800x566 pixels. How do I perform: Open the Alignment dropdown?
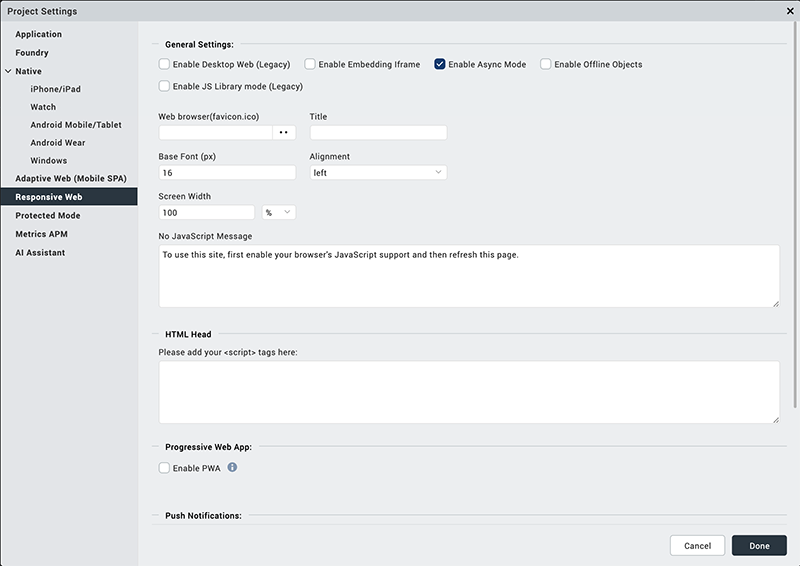378,173
